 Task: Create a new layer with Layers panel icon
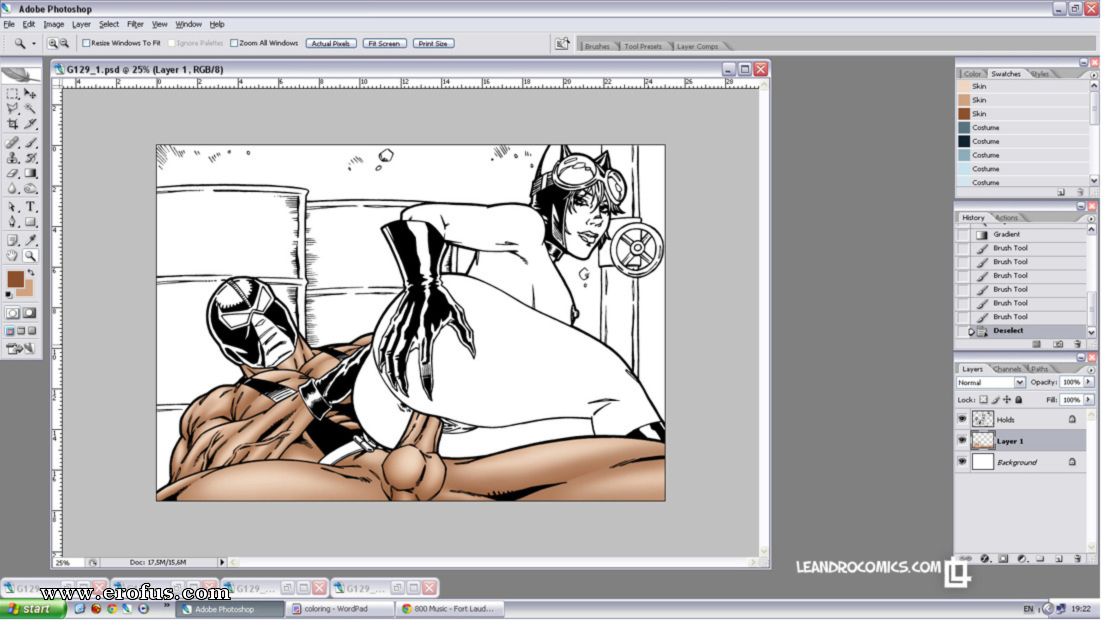pyautogui.click(x=1058, y=559)
